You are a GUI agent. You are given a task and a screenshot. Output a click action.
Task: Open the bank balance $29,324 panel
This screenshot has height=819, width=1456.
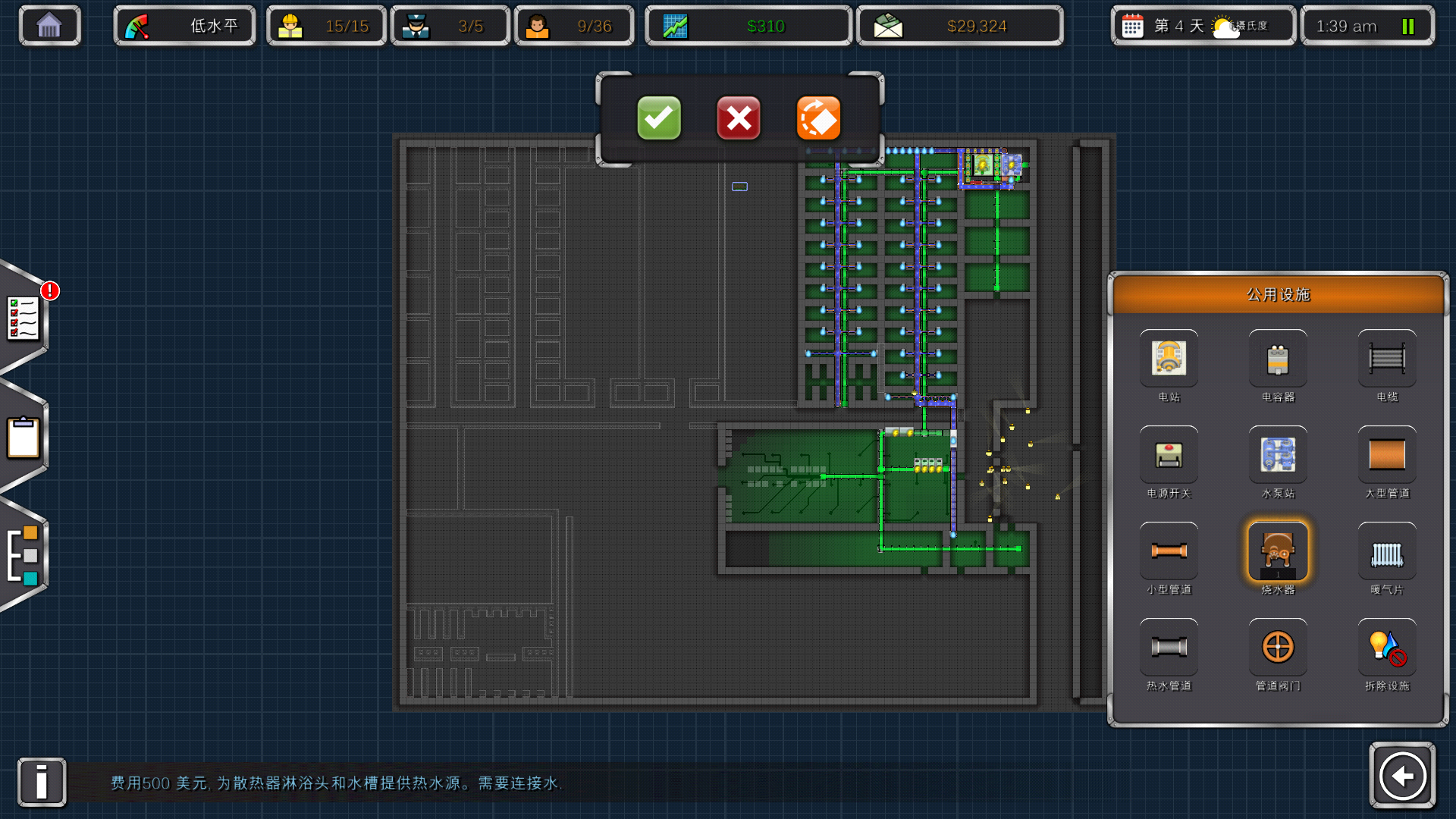[x=960, y=27]
